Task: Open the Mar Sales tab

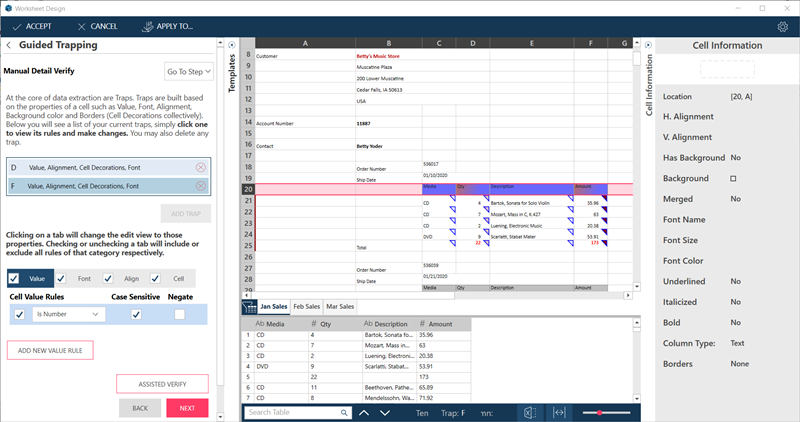Action: pyautogui.click(x=341, y=306)
